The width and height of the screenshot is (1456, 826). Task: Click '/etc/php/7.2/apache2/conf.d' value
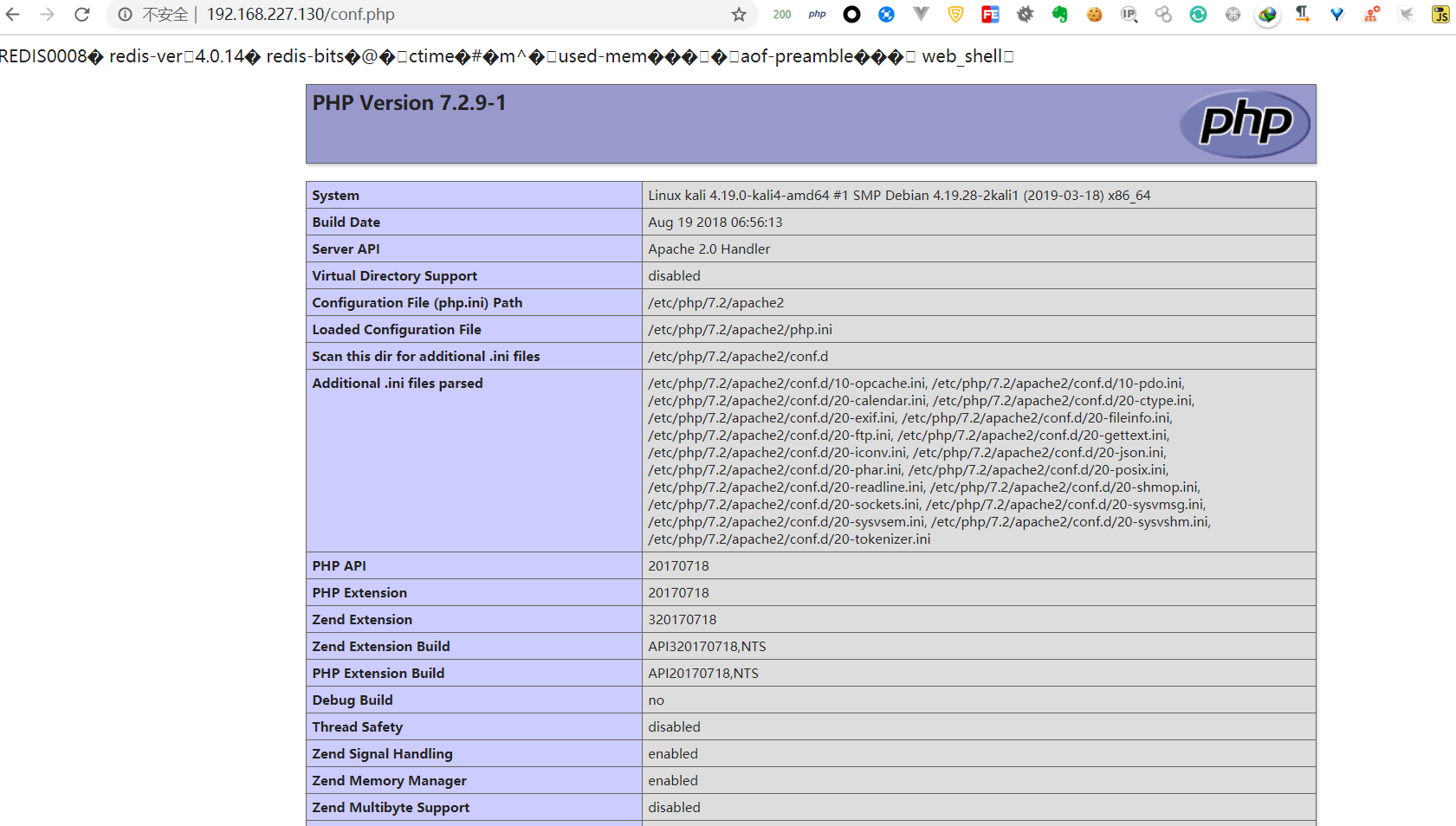[x=738, y=357]
